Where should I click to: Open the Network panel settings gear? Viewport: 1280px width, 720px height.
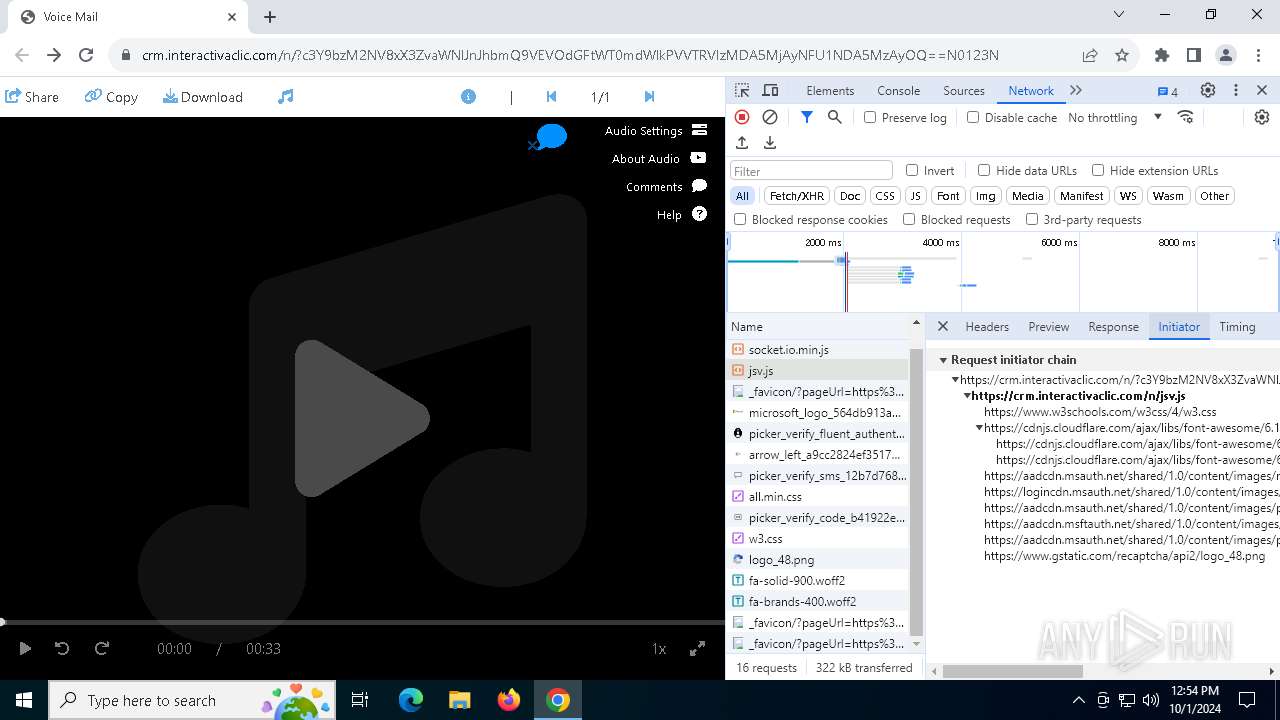pos(1262,117)
